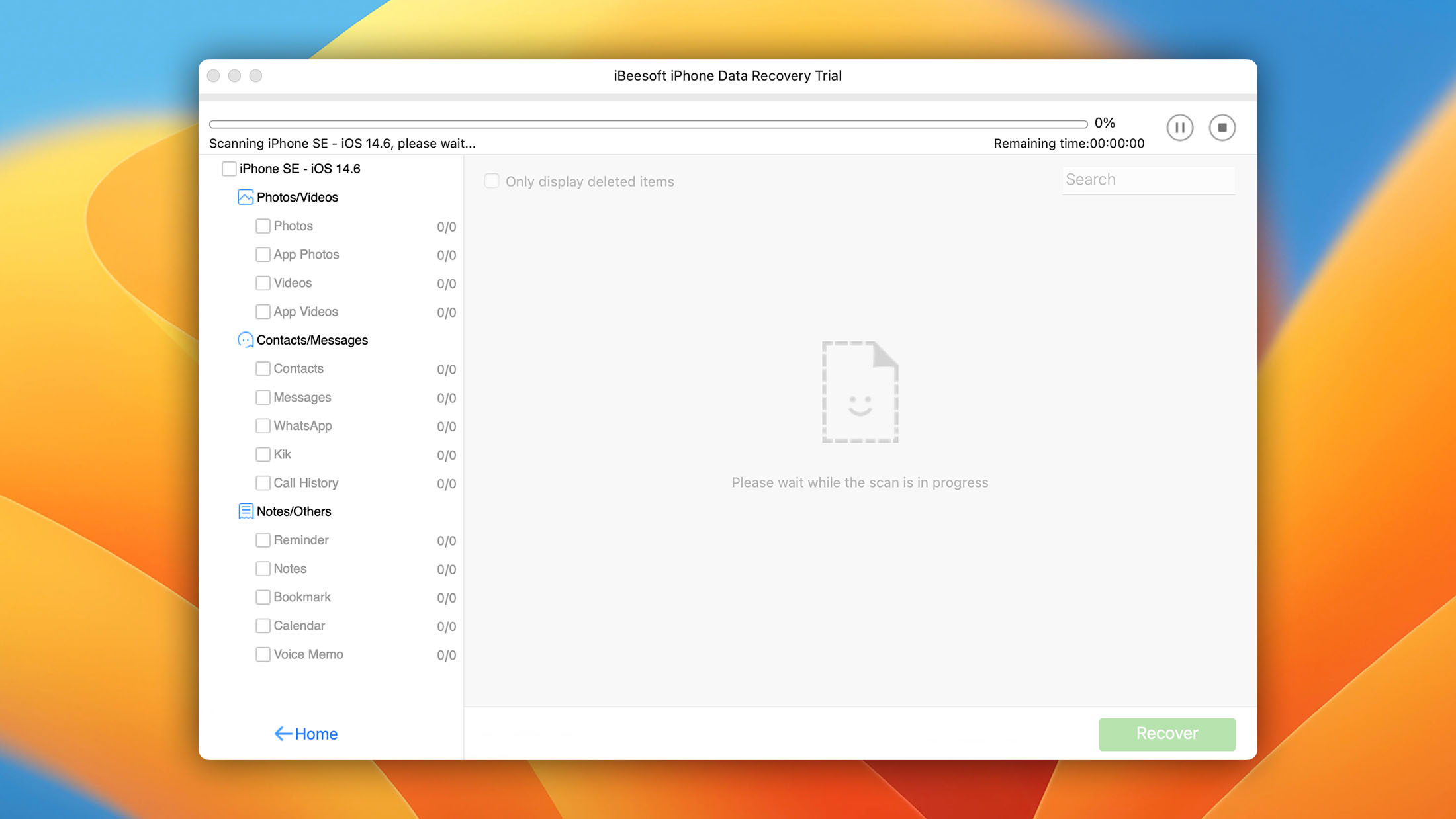Select the Notes/Others tree label
The image size is (1456, 819).
point(294,511)
